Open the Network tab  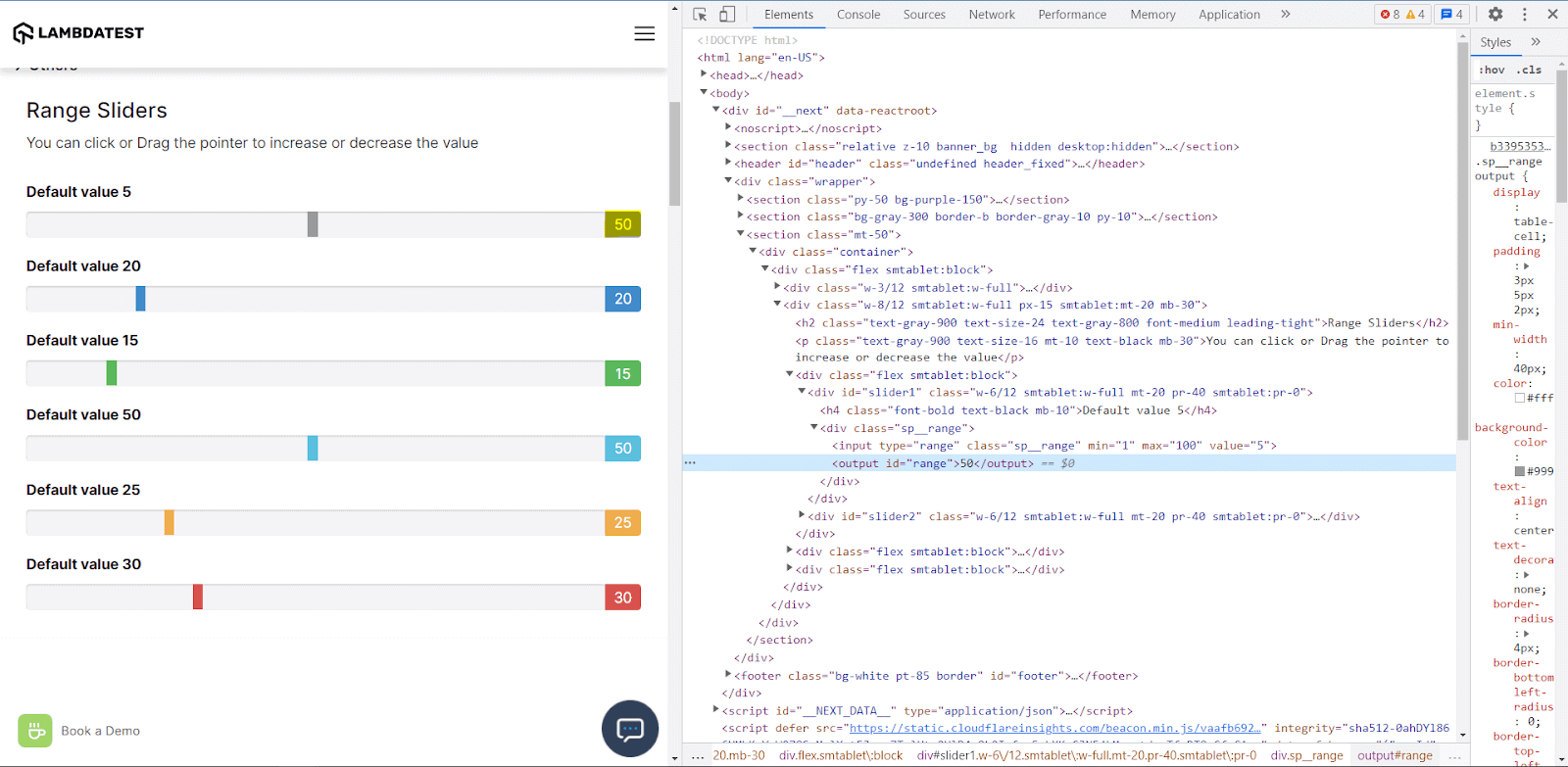point(992,15)
